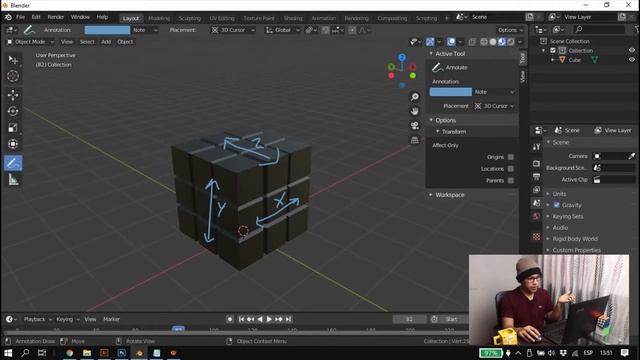Open the Object Mode dropdown
This screenshot has width=640, height=360.
[30, 42]
